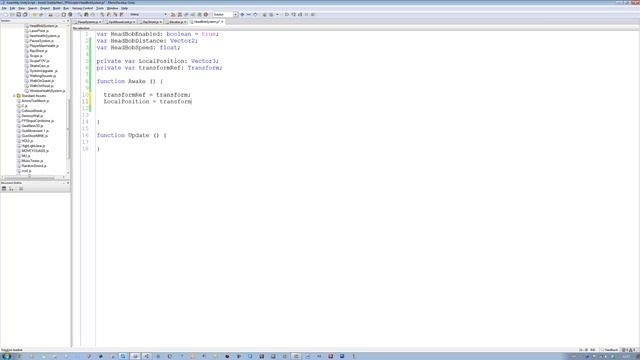
Task: Open the Project menu
Action: click(45, 8)
